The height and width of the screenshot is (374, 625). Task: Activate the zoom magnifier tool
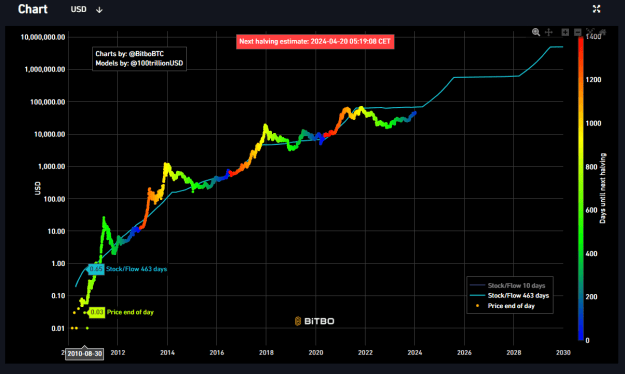click(536, 32)
